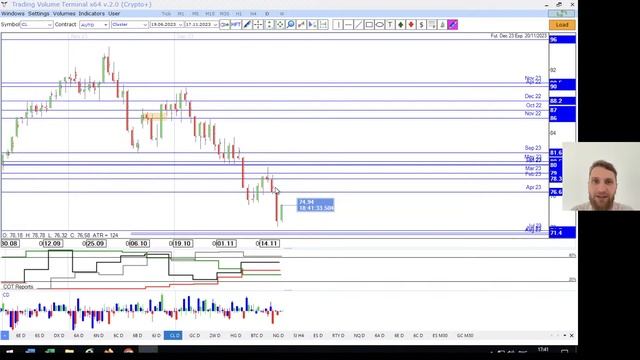Place a green up arrow marker
640x360 pixels.
[401, 25]
